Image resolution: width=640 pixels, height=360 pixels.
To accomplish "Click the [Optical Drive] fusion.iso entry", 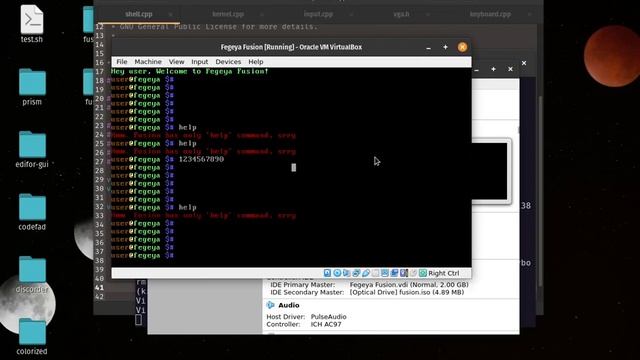I will [407, 292].
